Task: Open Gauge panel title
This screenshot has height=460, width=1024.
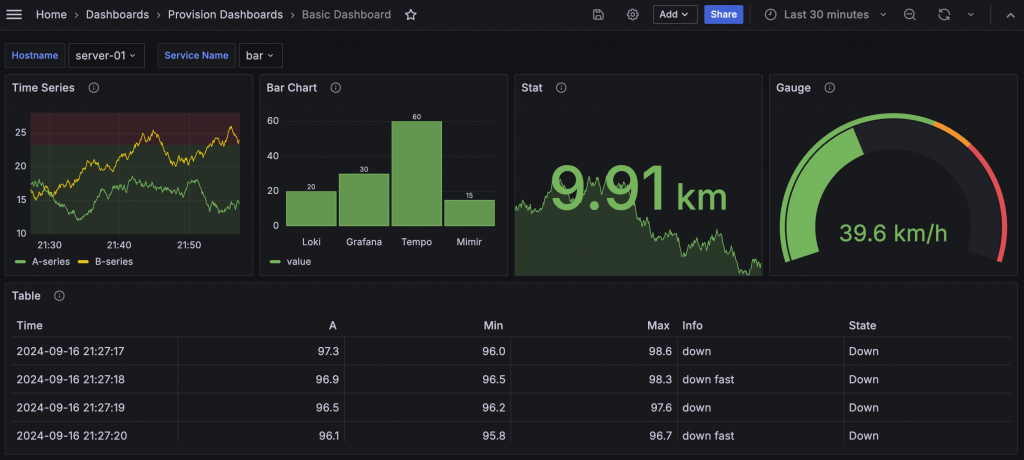Action: [793, 88]
